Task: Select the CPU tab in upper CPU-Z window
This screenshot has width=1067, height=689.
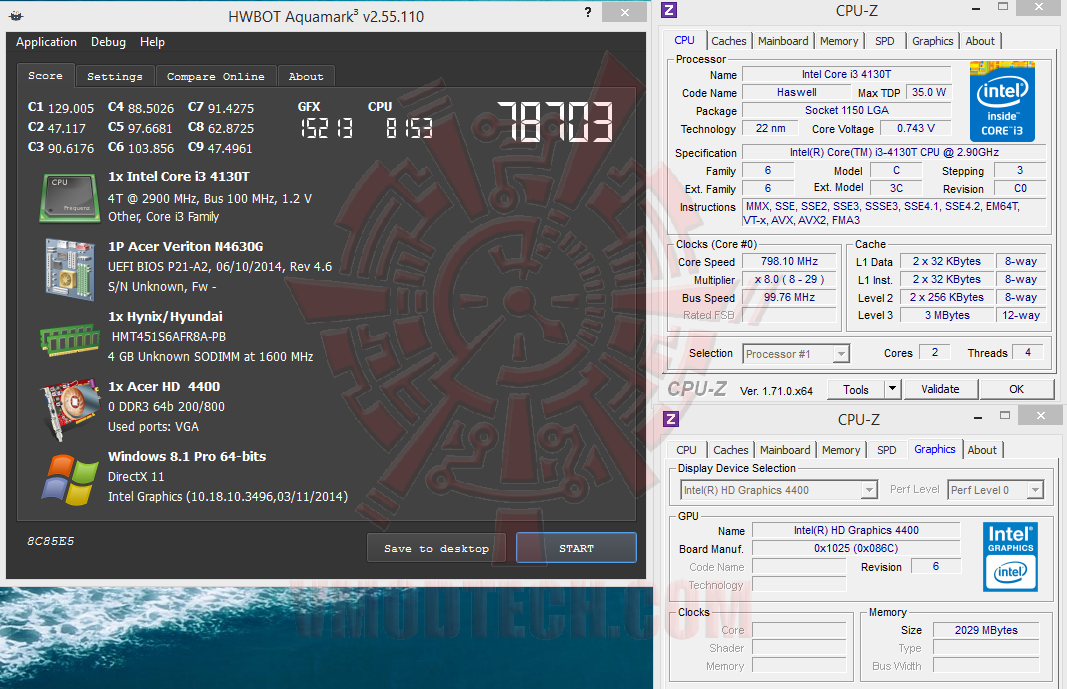Action: point(685,40)
